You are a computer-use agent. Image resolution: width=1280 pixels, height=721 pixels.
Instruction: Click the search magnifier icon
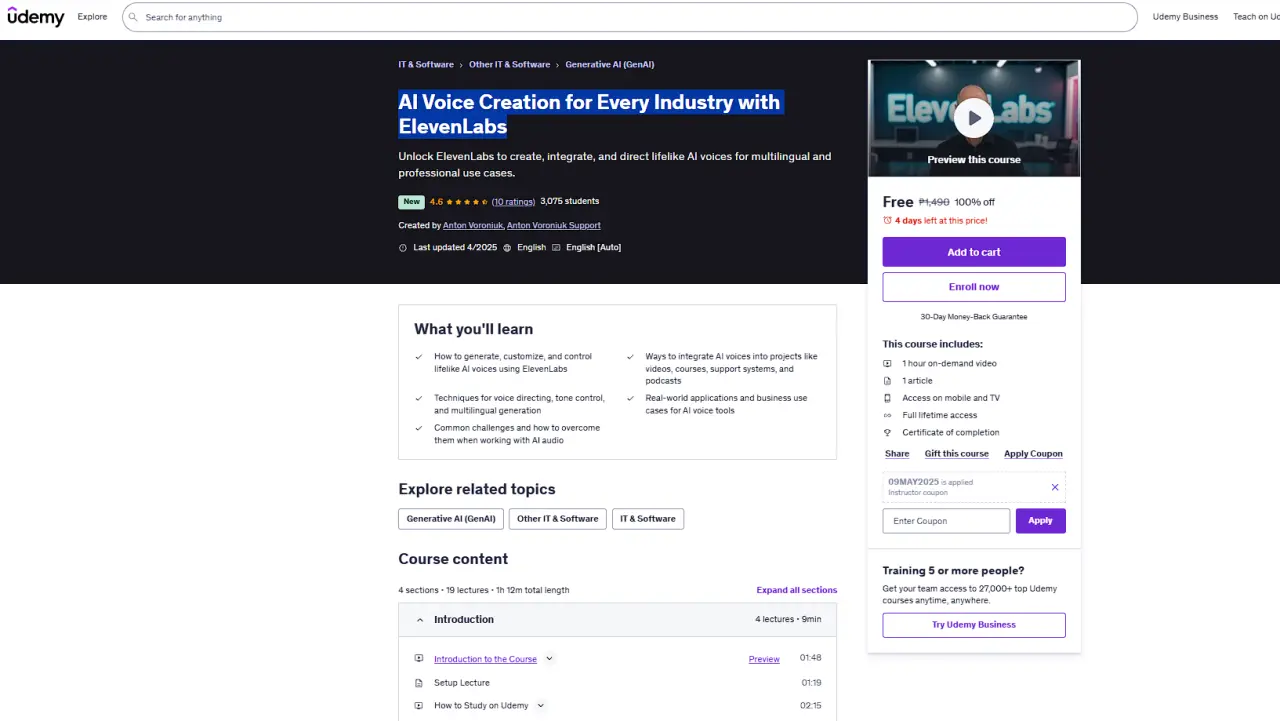coord(133,17)
